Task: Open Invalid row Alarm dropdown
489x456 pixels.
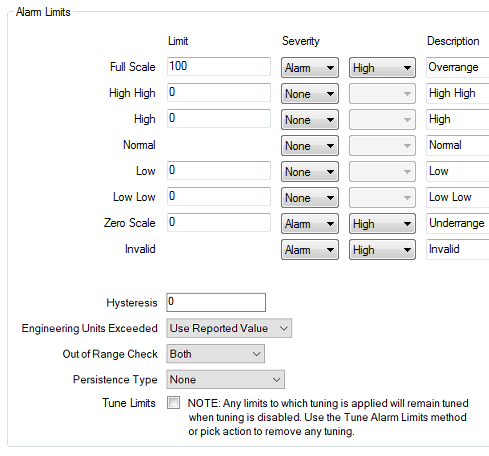Action: pyautogui.click(x=310, y=250)
